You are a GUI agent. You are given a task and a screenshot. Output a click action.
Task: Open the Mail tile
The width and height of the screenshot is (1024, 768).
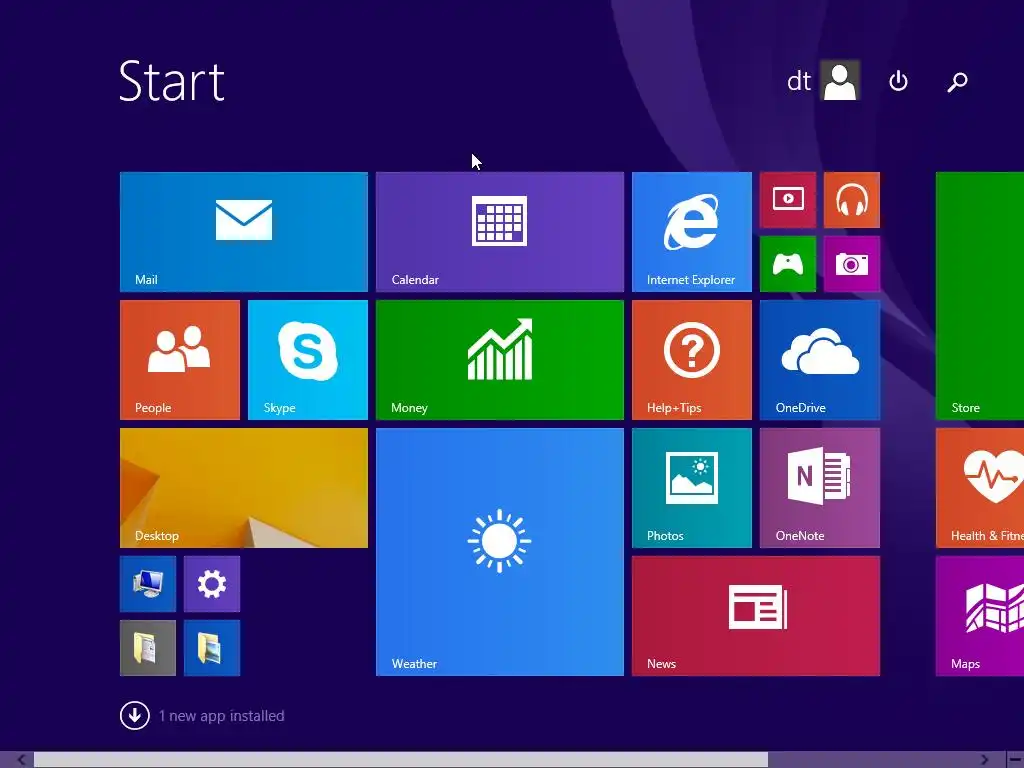(244, 232)
